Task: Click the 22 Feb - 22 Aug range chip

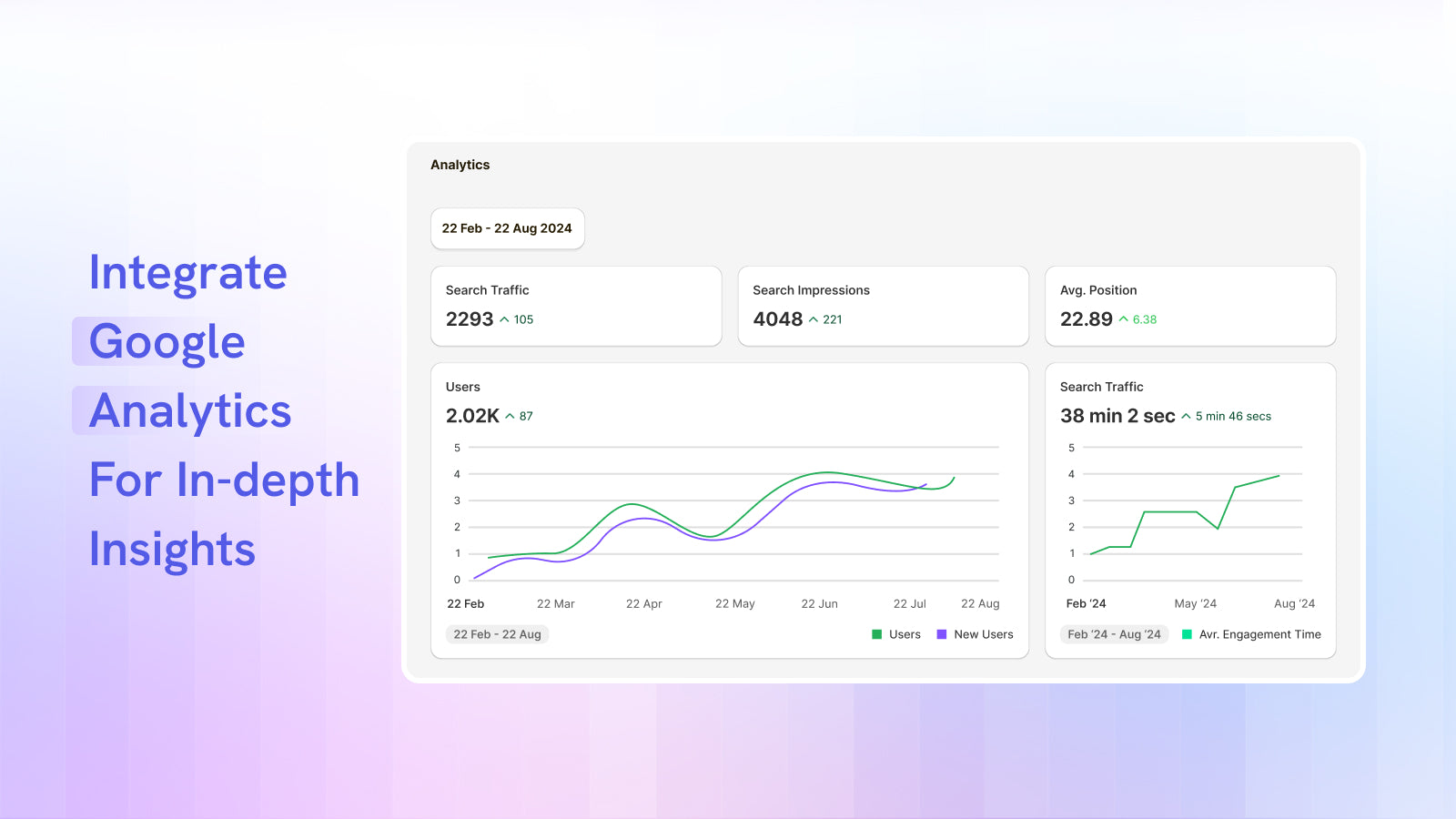Action: coord(497,634)
